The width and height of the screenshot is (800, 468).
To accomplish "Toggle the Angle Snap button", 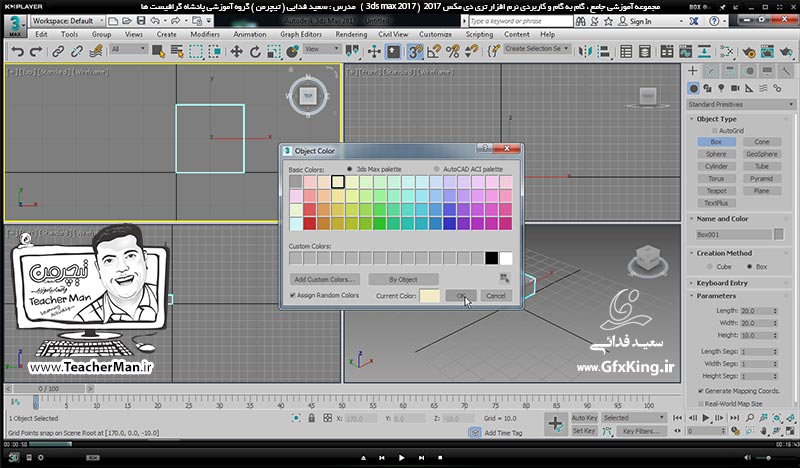I will pyautogui.click(x=434, y=52).
